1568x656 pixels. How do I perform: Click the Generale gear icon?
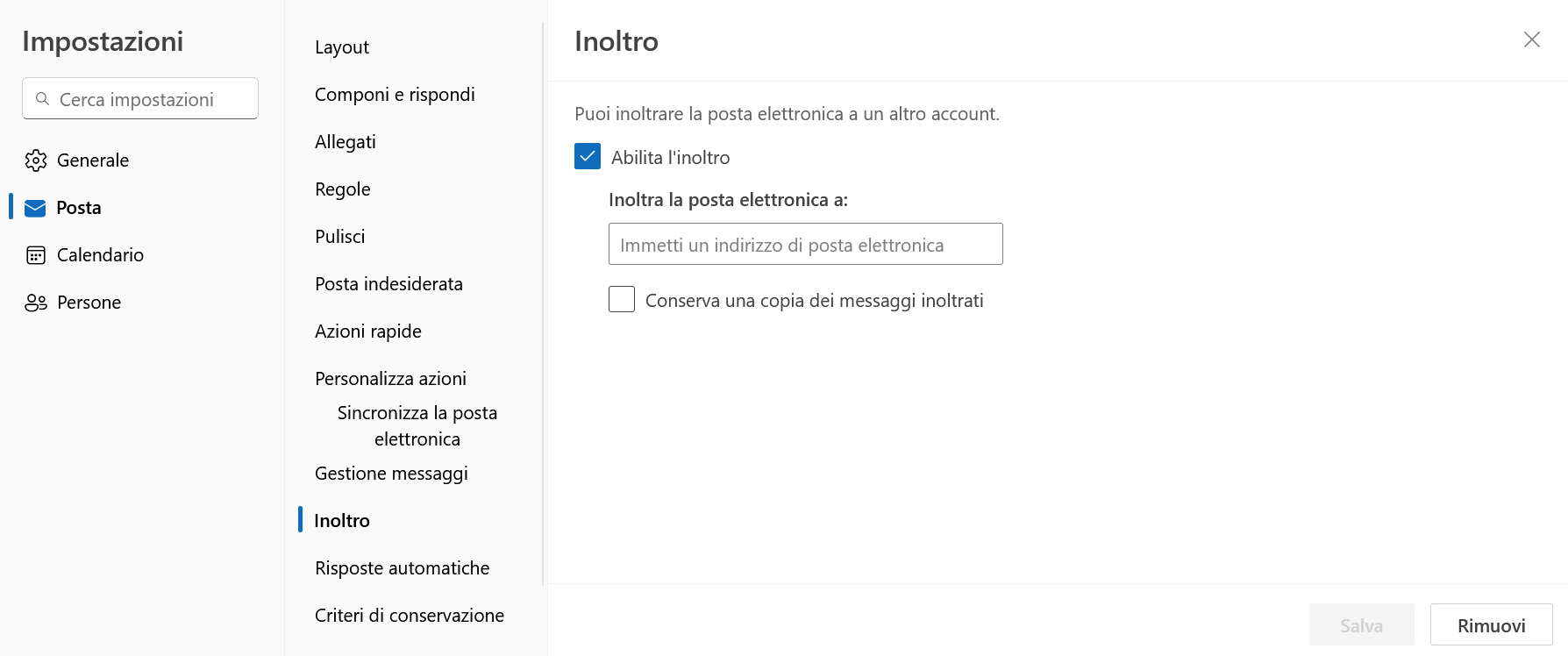[x=36, y=160]
